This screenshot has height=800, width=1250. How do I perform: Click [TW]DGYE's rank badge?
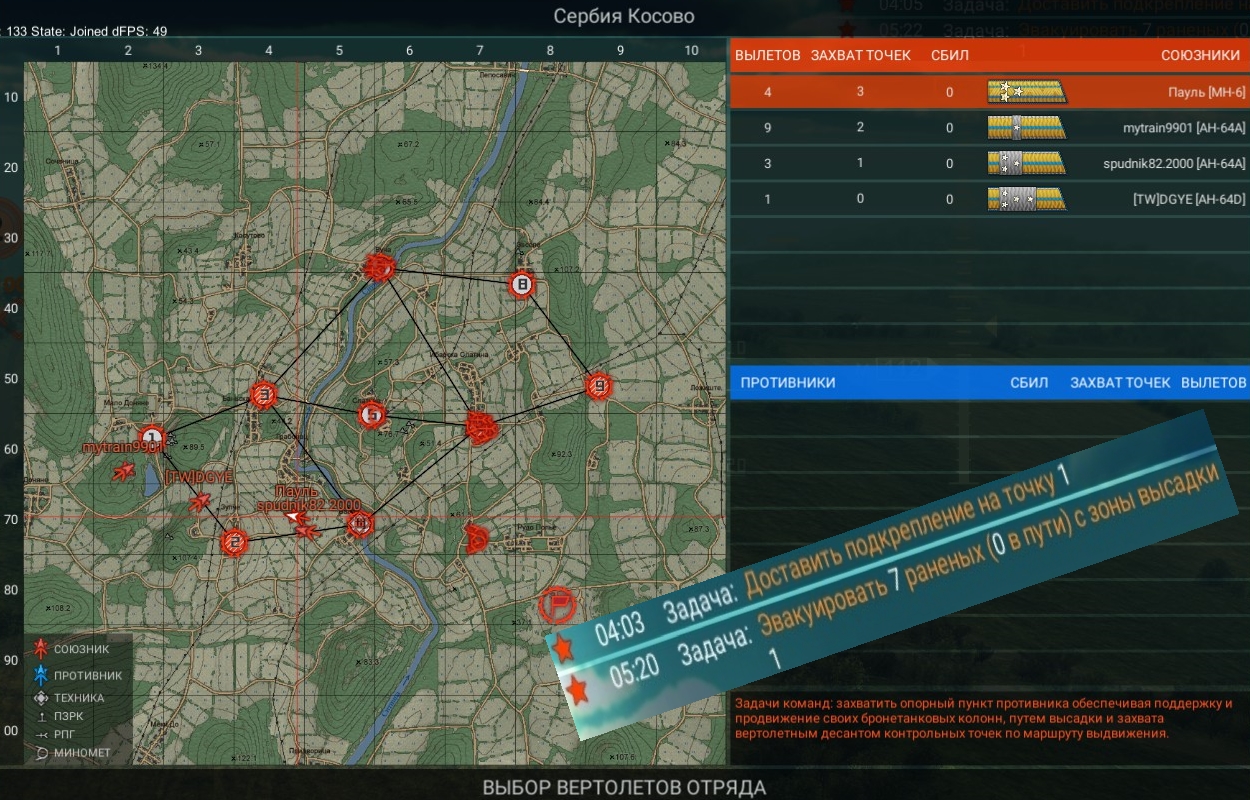(x=1026, y=199)
